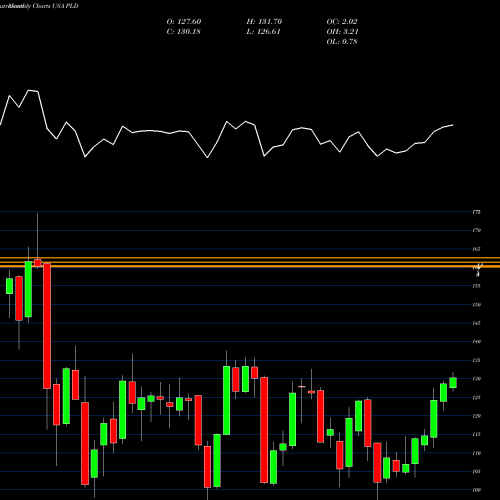Image resolution: width=500 pixels, height=500 pixels.
Task: Click the low value 'L: 126.61'
Action: click(x=263, y=32)
